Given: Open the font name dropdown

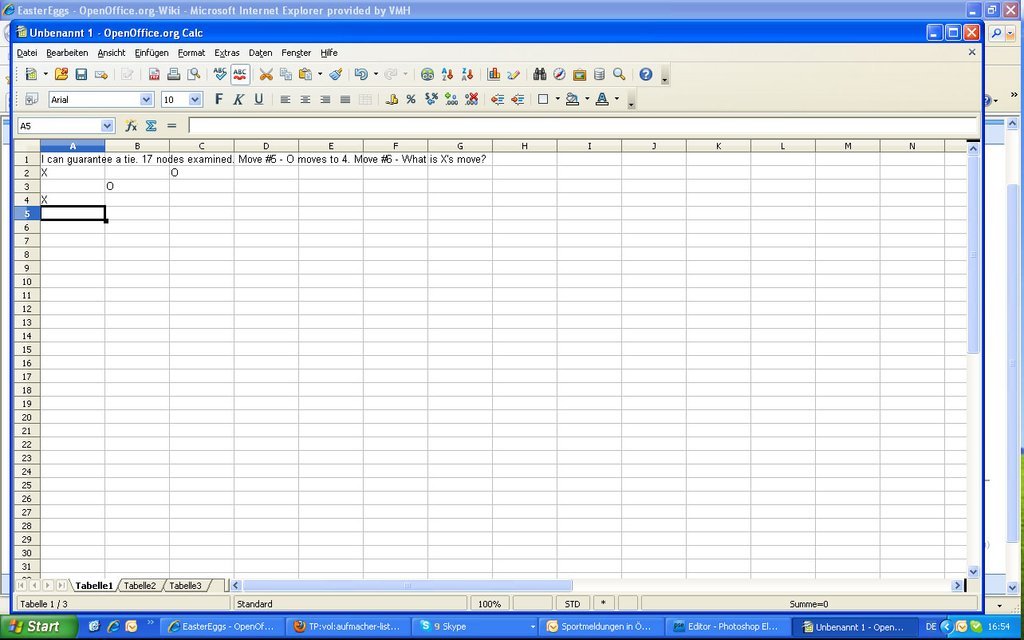Looking at the screenshot, I should [x=146, y=99].
